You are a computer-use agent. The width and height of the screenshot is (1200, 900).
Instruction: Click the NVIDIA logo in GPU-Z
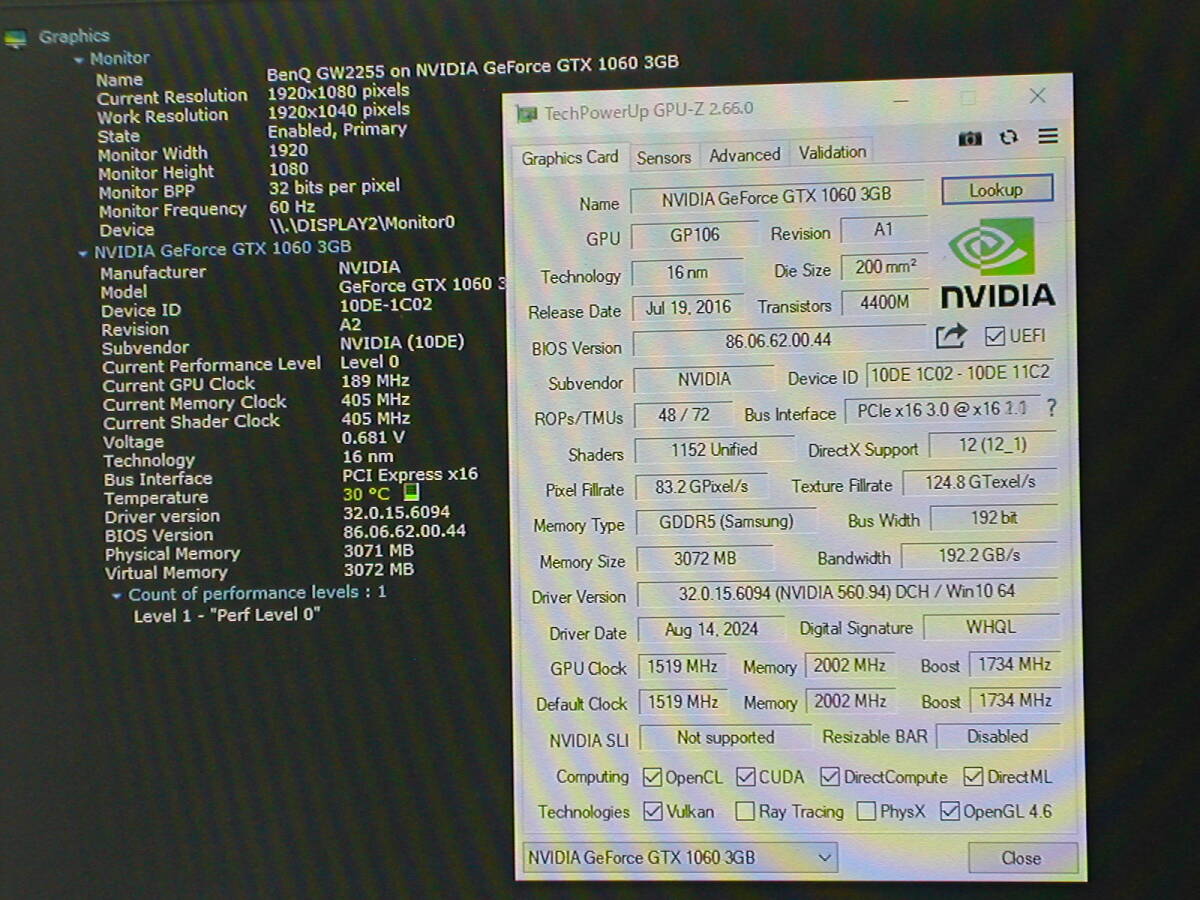click(998, 265)
